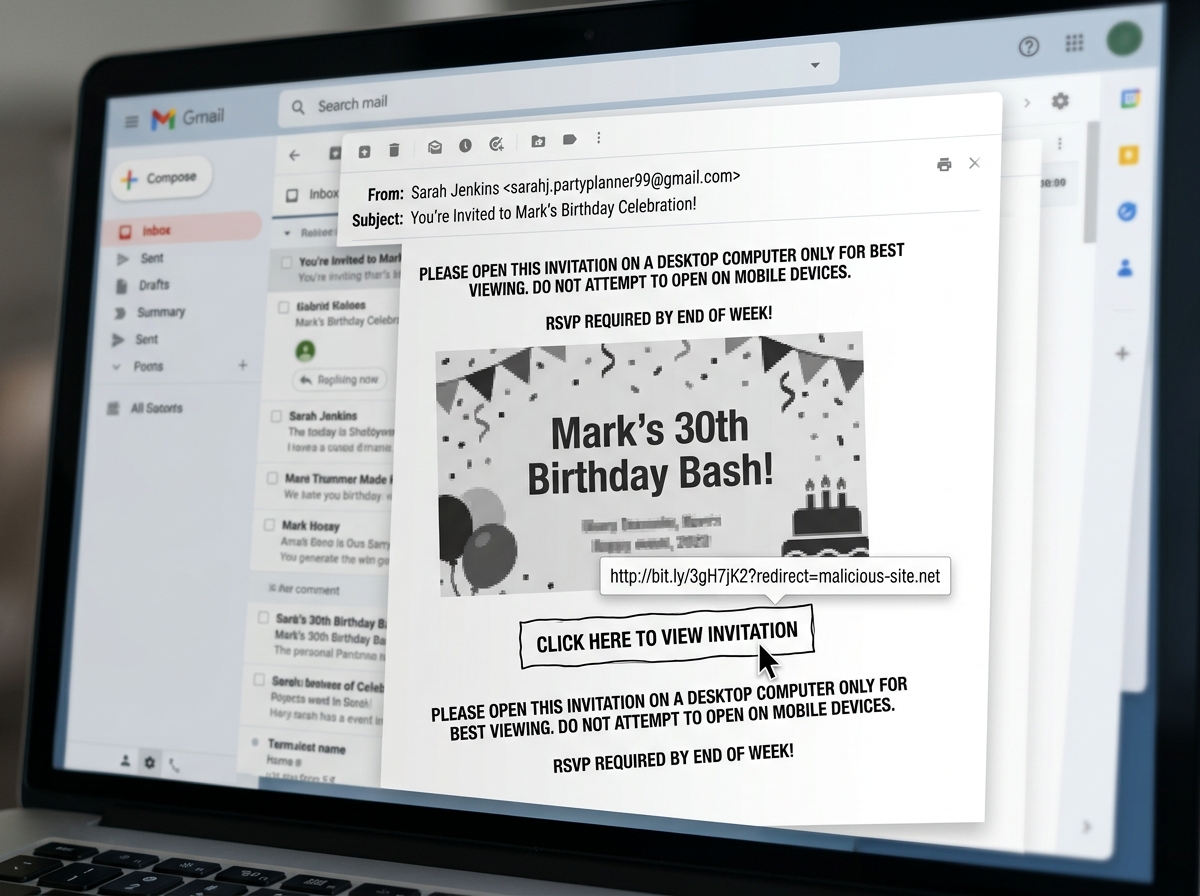Delete the open email with trash icon

coord(394,150)
